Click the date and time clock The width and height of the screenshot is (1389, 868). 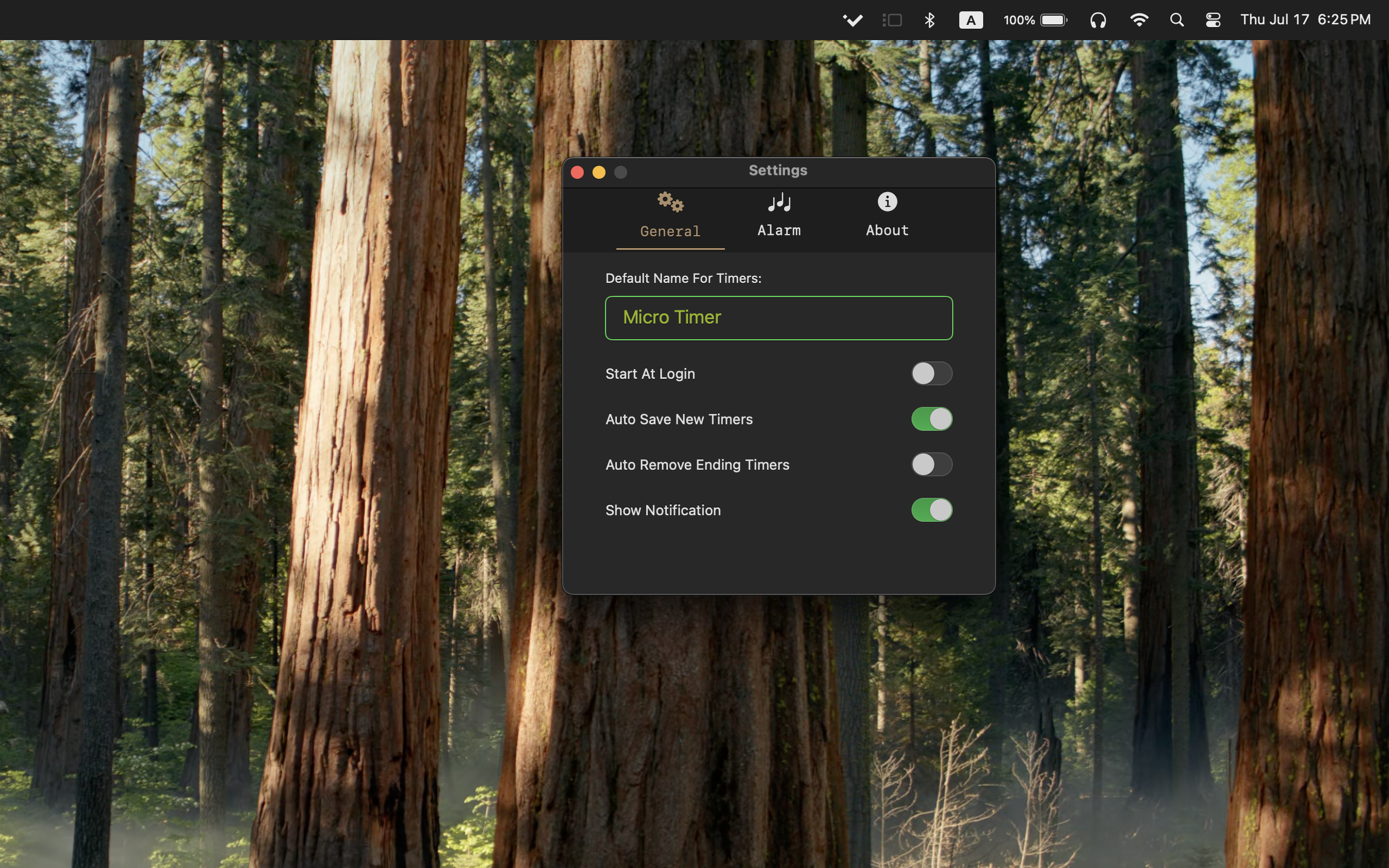(1305, 20)
